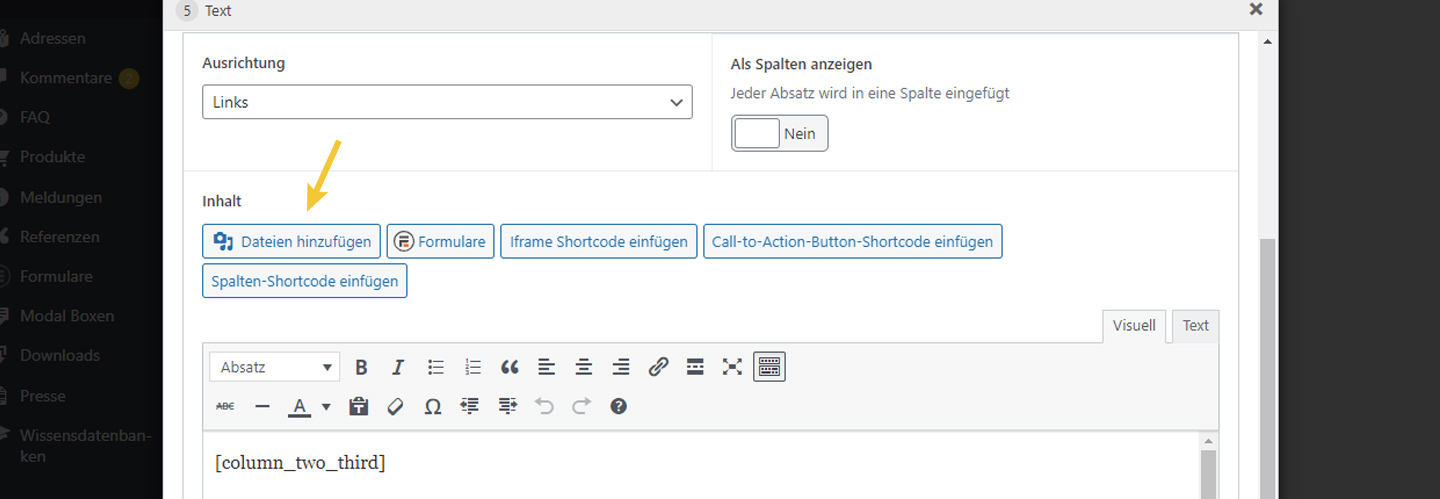
Task: Switch to the Text editor tab
Action: [1195, 325]
